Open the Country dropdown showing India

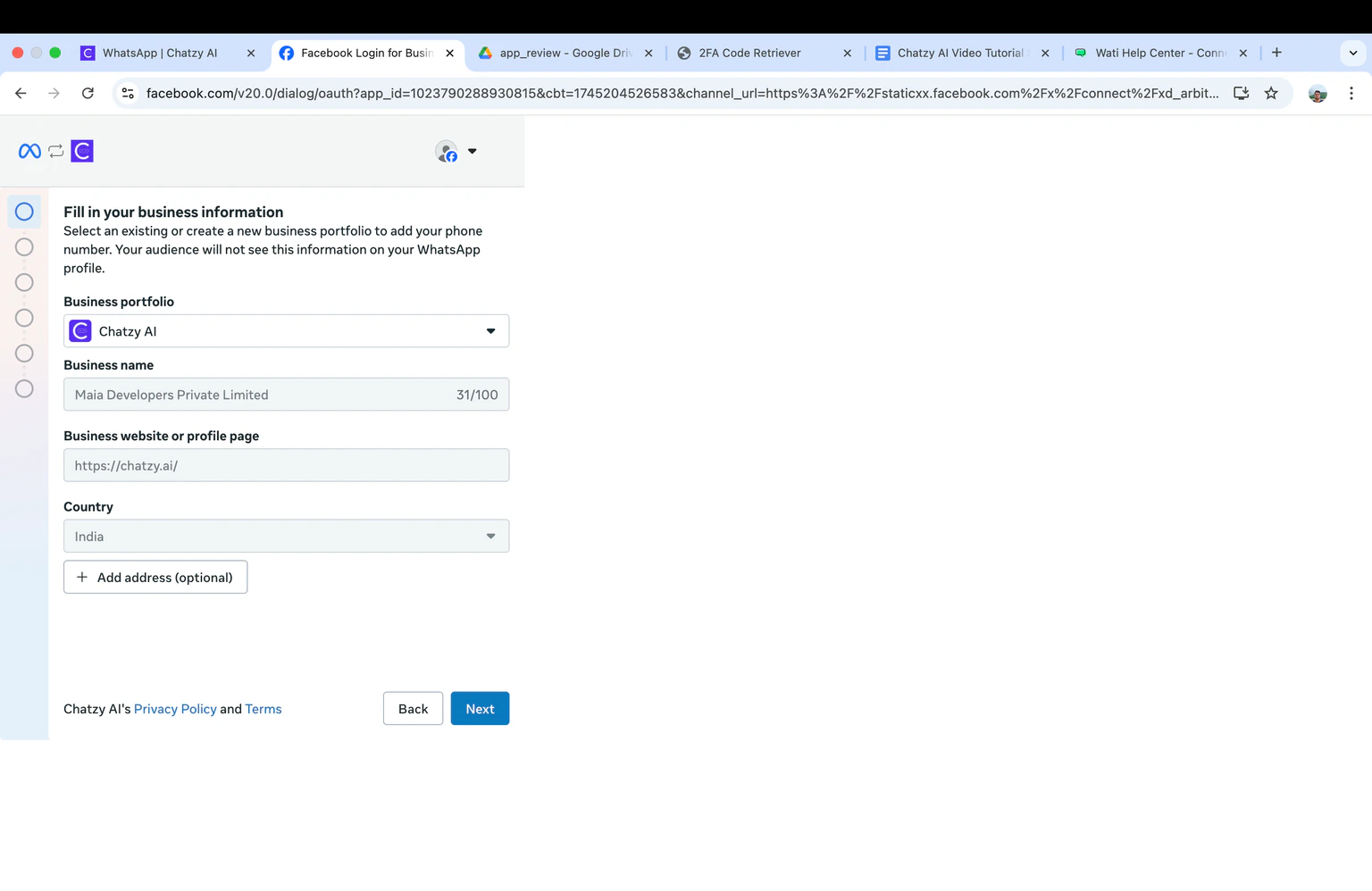click(286, 536)
